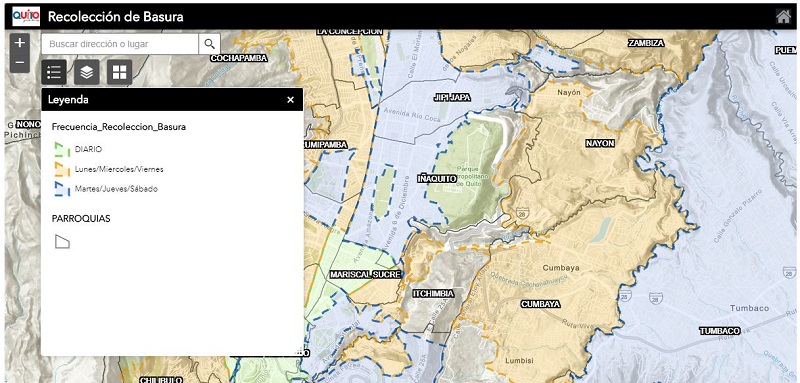Go to the home icon in the header
The width and height of the screenshot is (800, 383).
pos(783,17)
